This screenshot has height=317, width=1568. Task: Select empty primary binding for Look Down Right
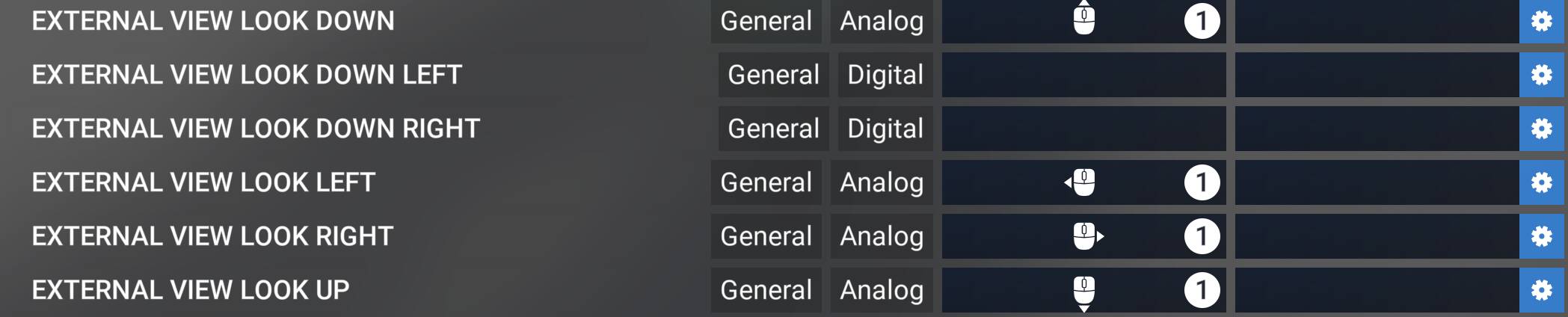tap(1083, 129)
